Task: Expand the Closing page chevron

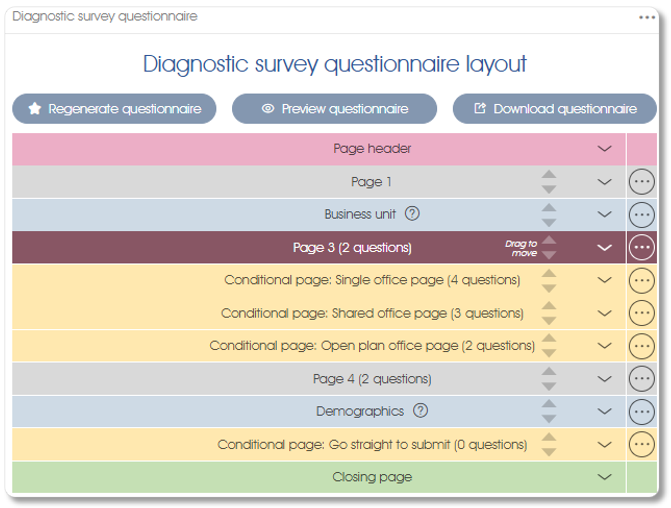Action: [x=604, y=477]
